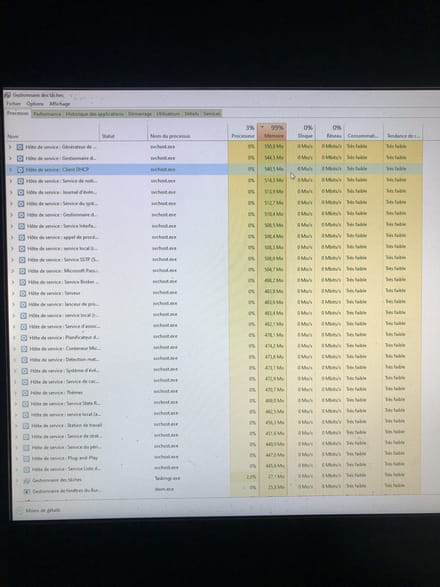Image resolution: width=440 pixels, height=587 pixels.
Task: Click Moins de détails link
Action: click(x=43, y=510)
